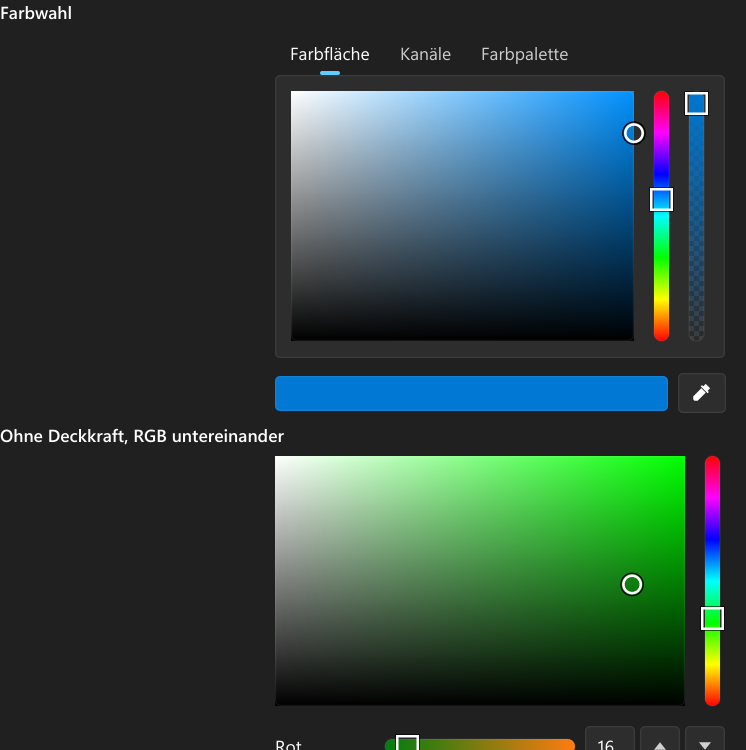The width and height of the screenshot is (746, 750).
Task: Decrease the Rot value with the down arrow
Action: click(x=705, y=739)
